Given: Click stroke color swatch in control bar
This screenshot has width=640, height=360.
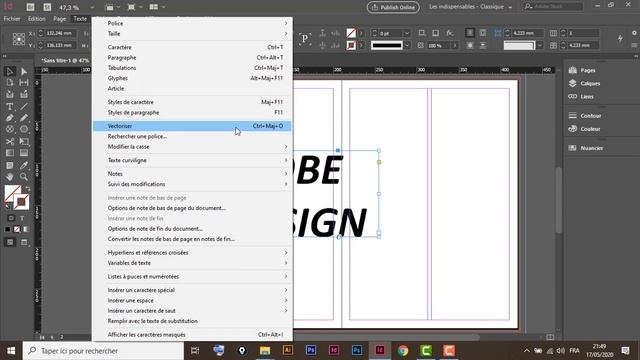Looking at the screenshot, I should (351, 45).
